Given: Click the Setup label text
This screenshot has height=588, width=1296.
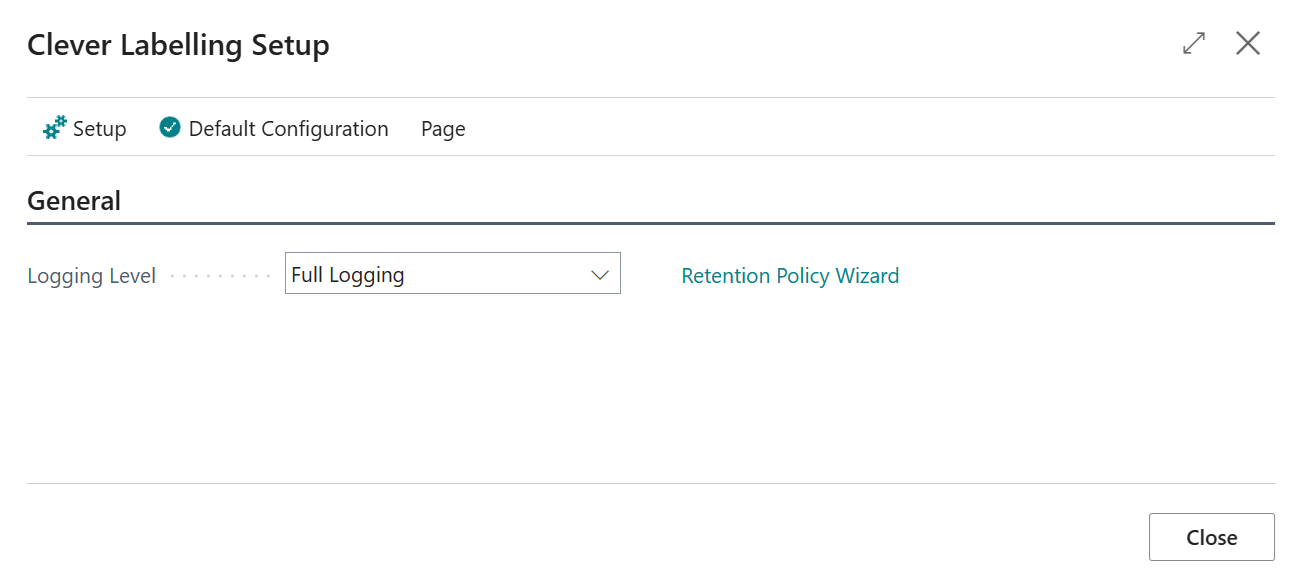Looking at the screenshot, I should (x=100, y=129).
